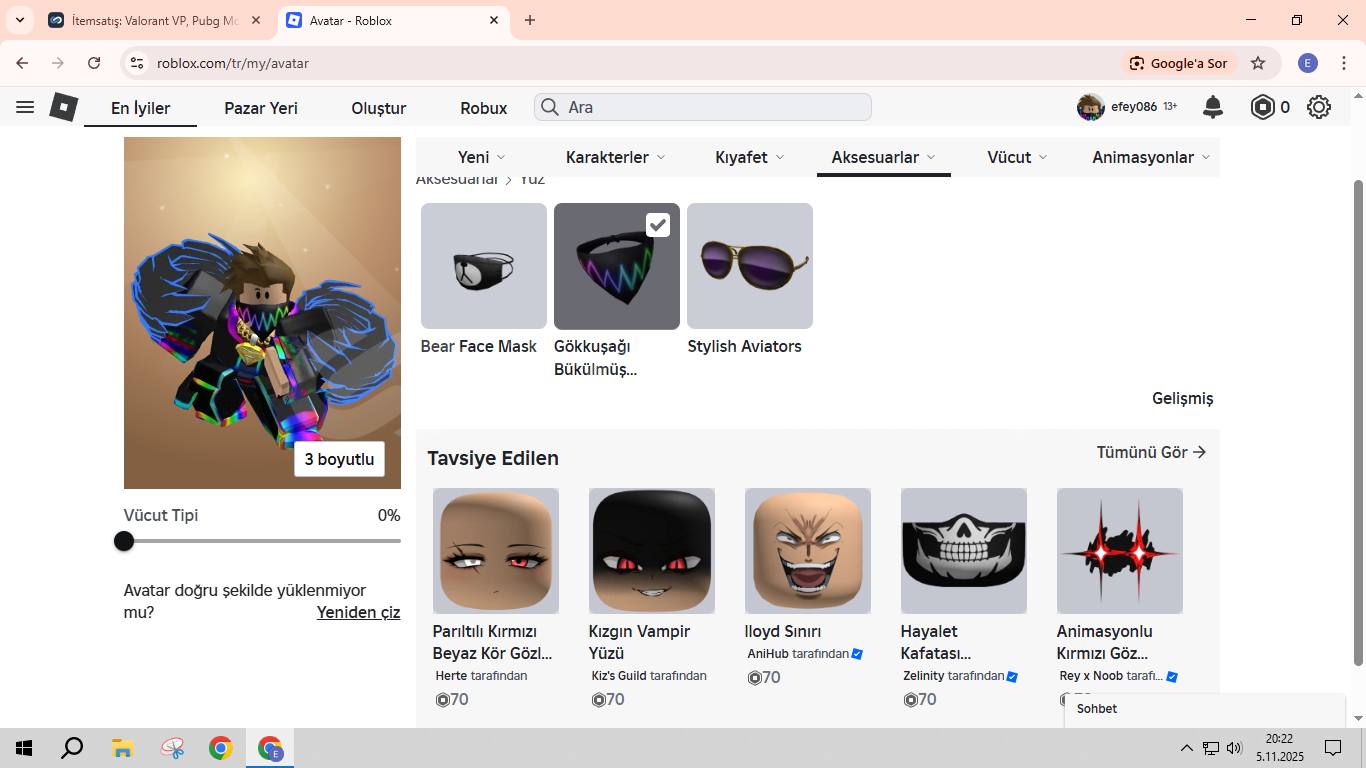Equip the Bear Face Mask item

tap(484, 266)
